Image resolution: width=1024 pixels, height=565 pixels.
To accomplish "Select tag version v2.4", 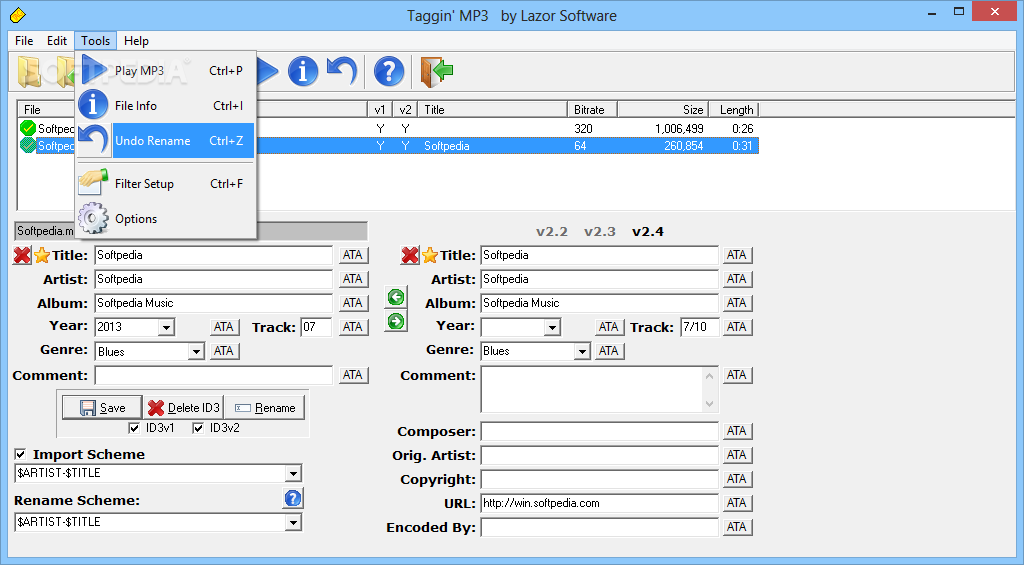I will point(648,231).
